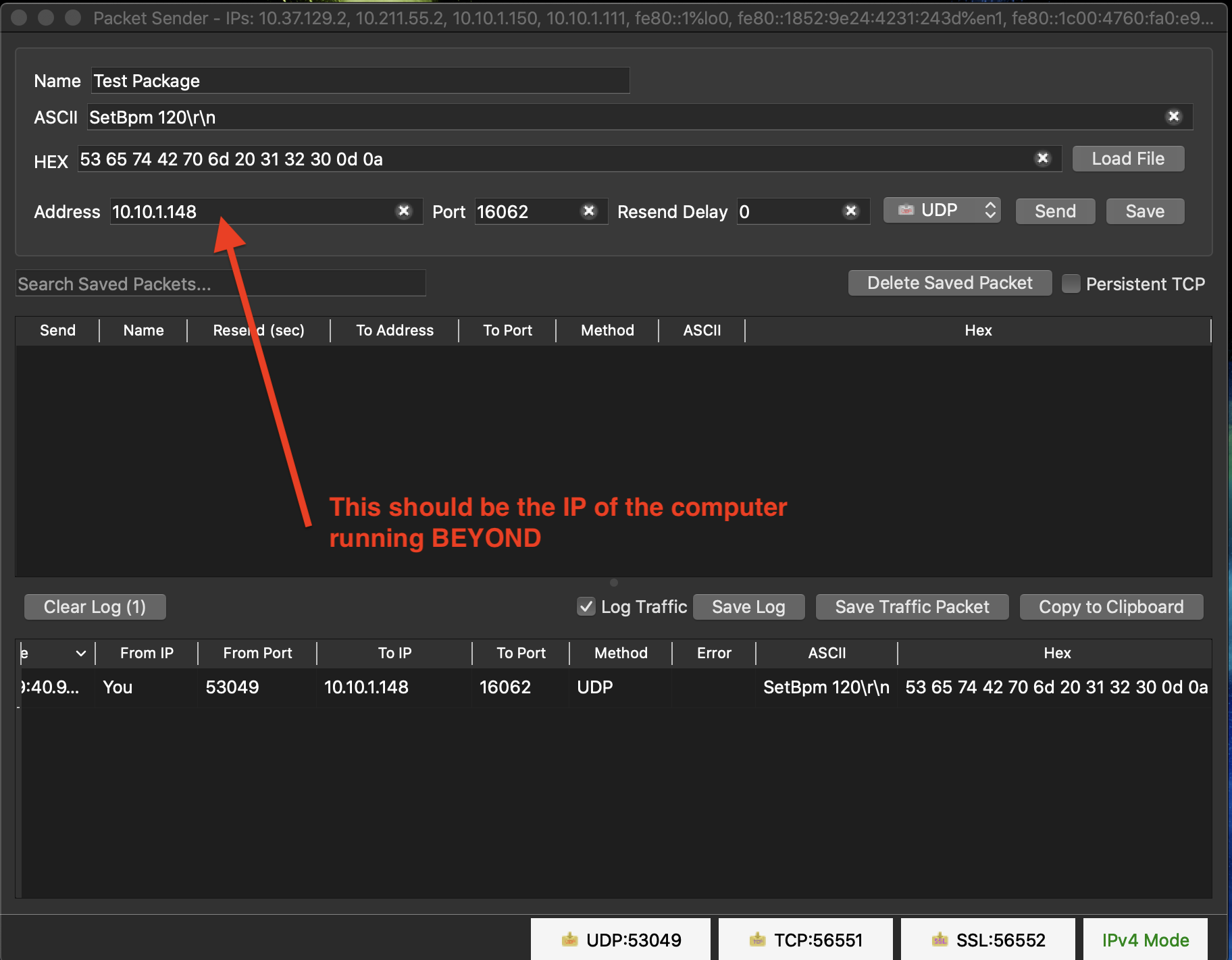Click the UDP:53049 status bar indicator
Screen dimensions: 1232x960
click(x=621, y=940)
